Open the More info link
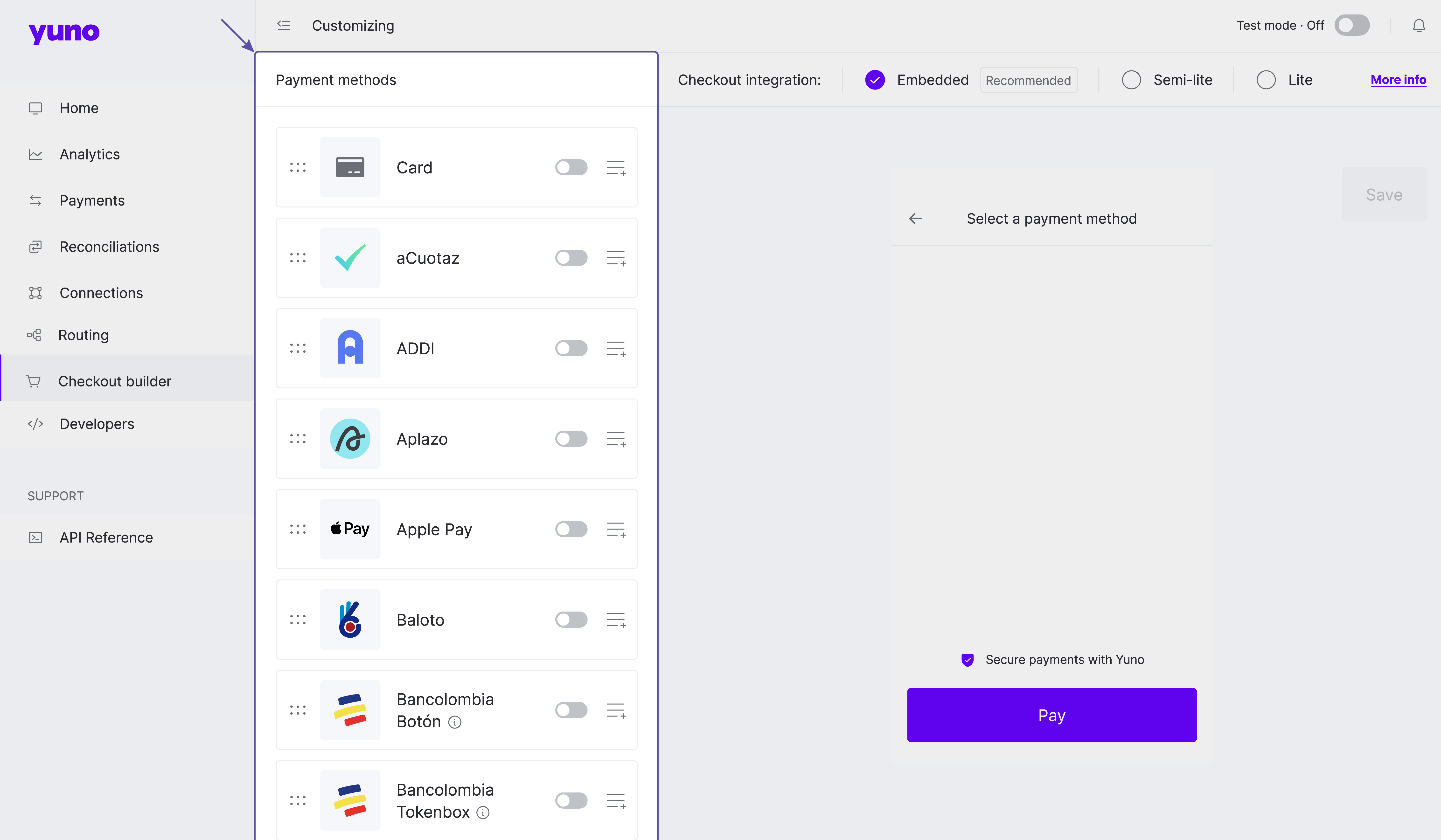The image size is (1441, 840). [1398, 80]
